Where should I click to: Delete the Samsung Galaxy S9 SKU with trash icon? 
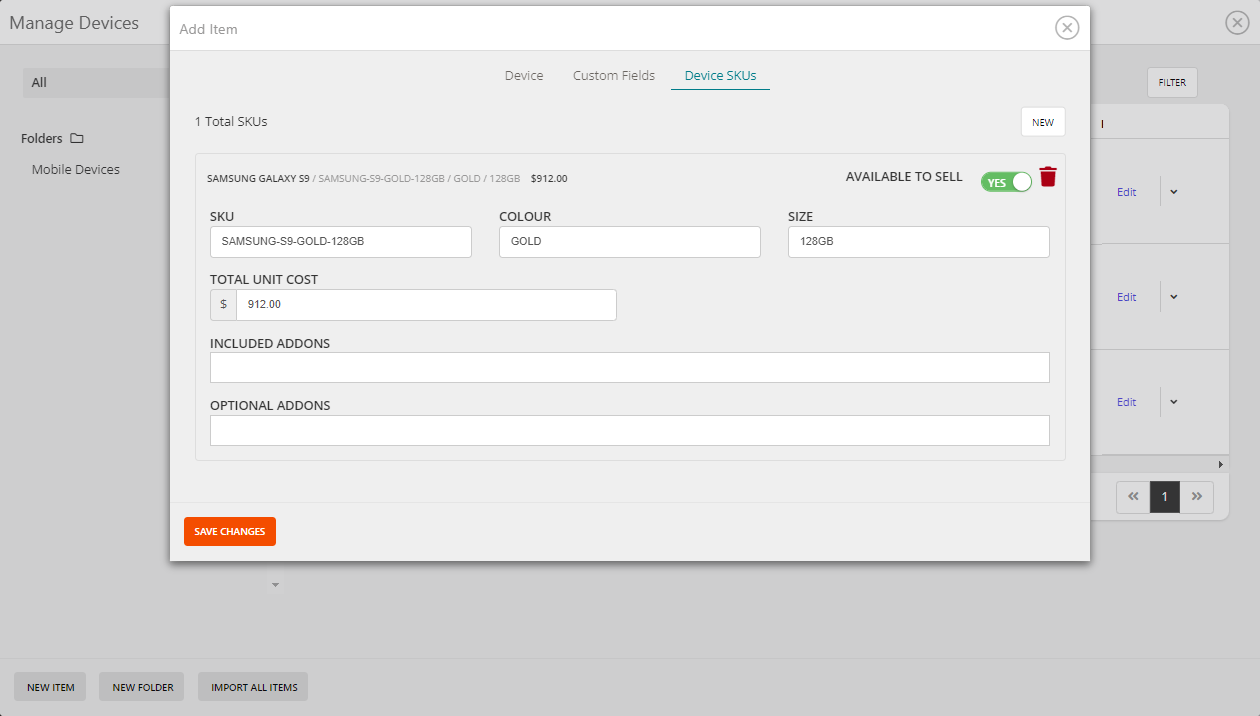click(1048, 177)
